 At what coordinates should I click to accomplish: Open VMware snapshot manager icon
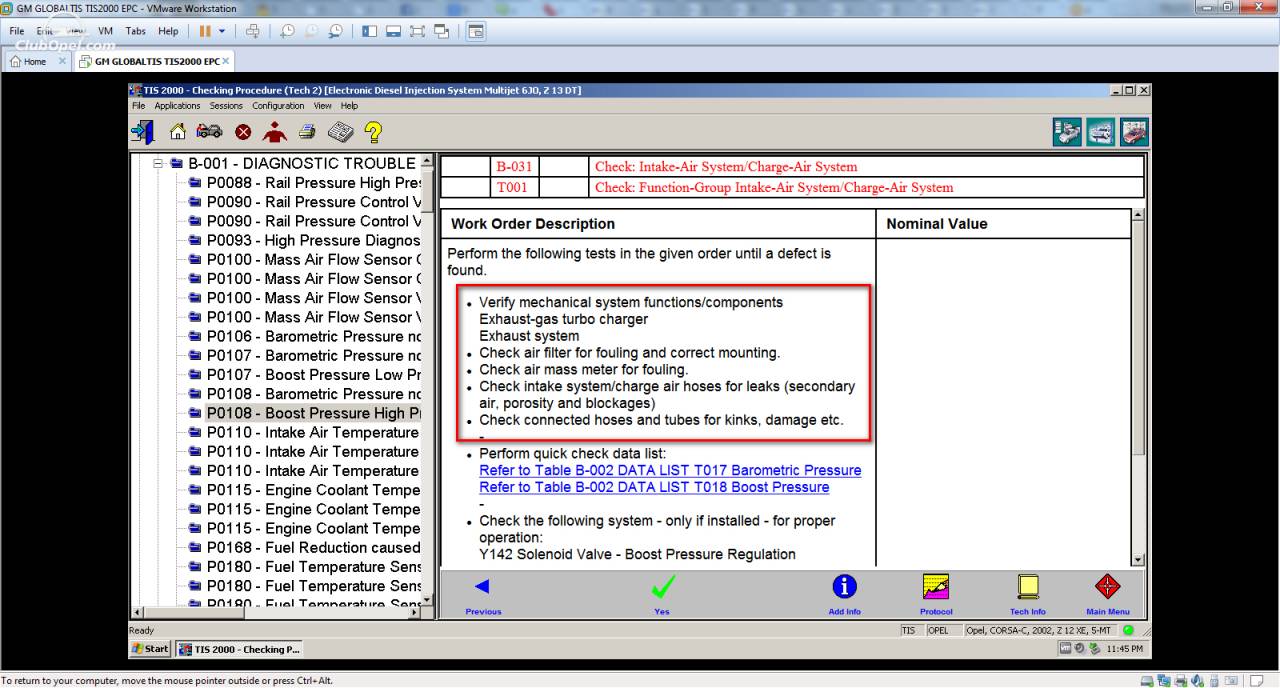click(335, 31)
